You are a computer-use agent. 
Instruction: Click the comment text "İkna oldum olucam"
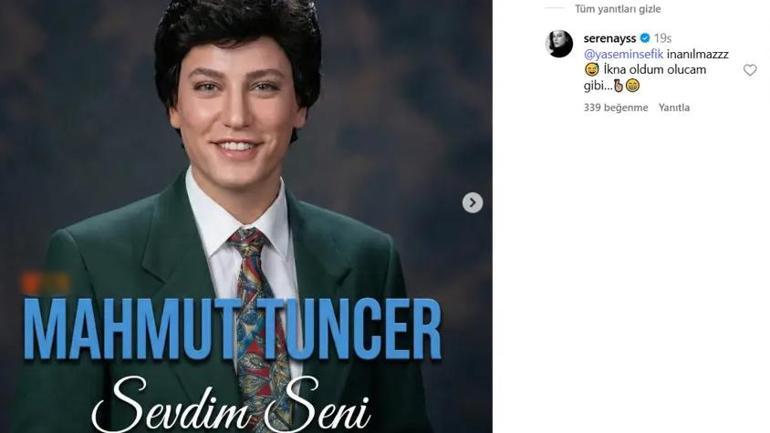pyautogui.click(x=645, y=70)
